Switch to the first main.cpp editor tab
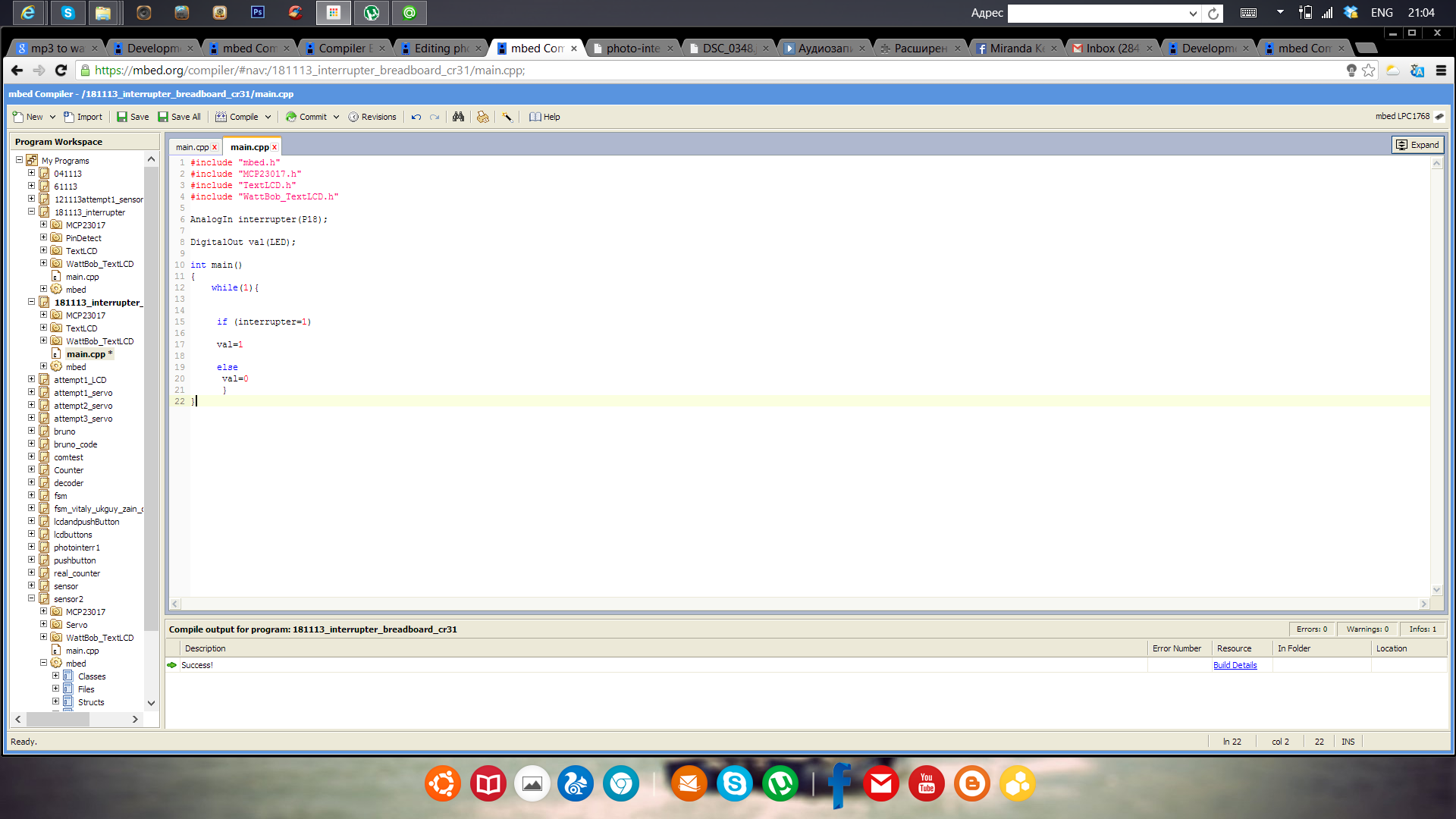The image size is (1456, 819). pos(192,147)
